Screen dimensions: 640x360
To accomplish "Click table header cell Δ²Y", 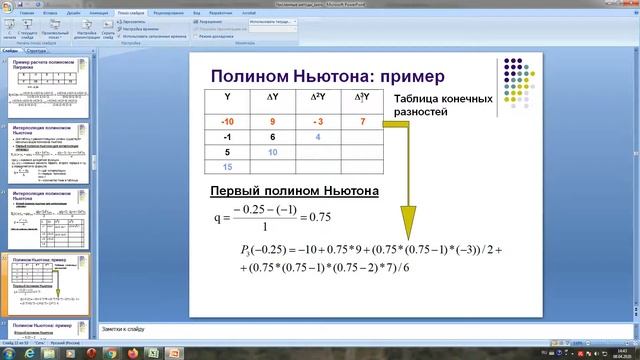I will (318, 102).
